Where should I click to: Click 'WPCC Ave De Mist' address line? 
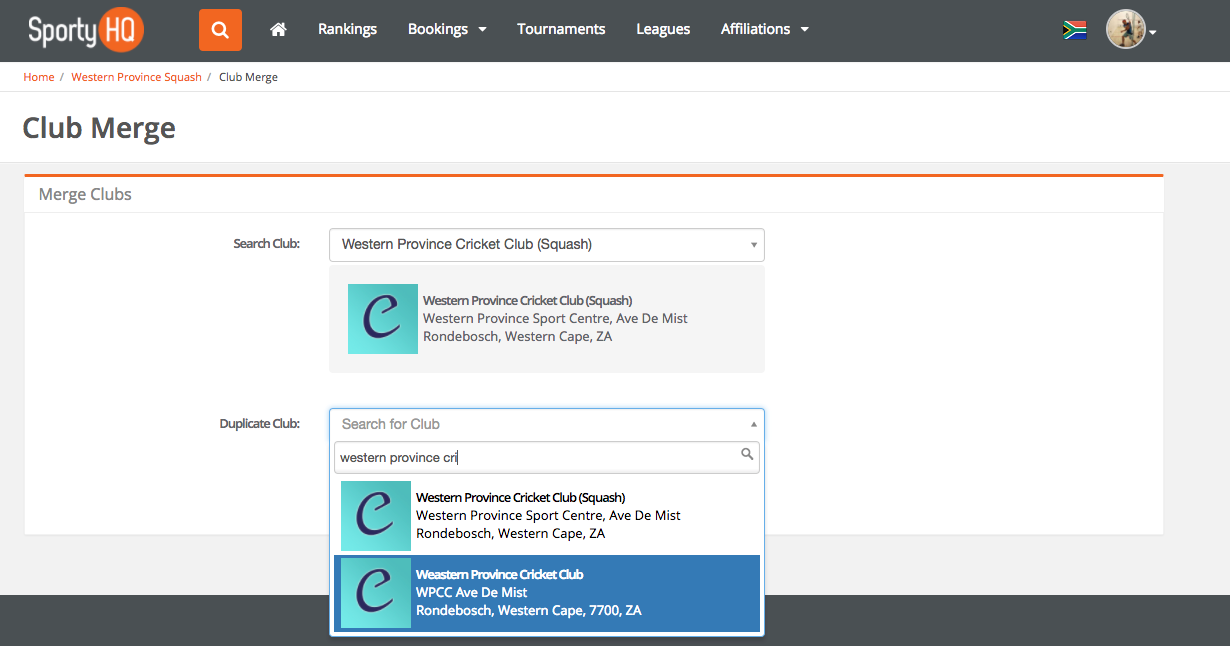point(472,592)
